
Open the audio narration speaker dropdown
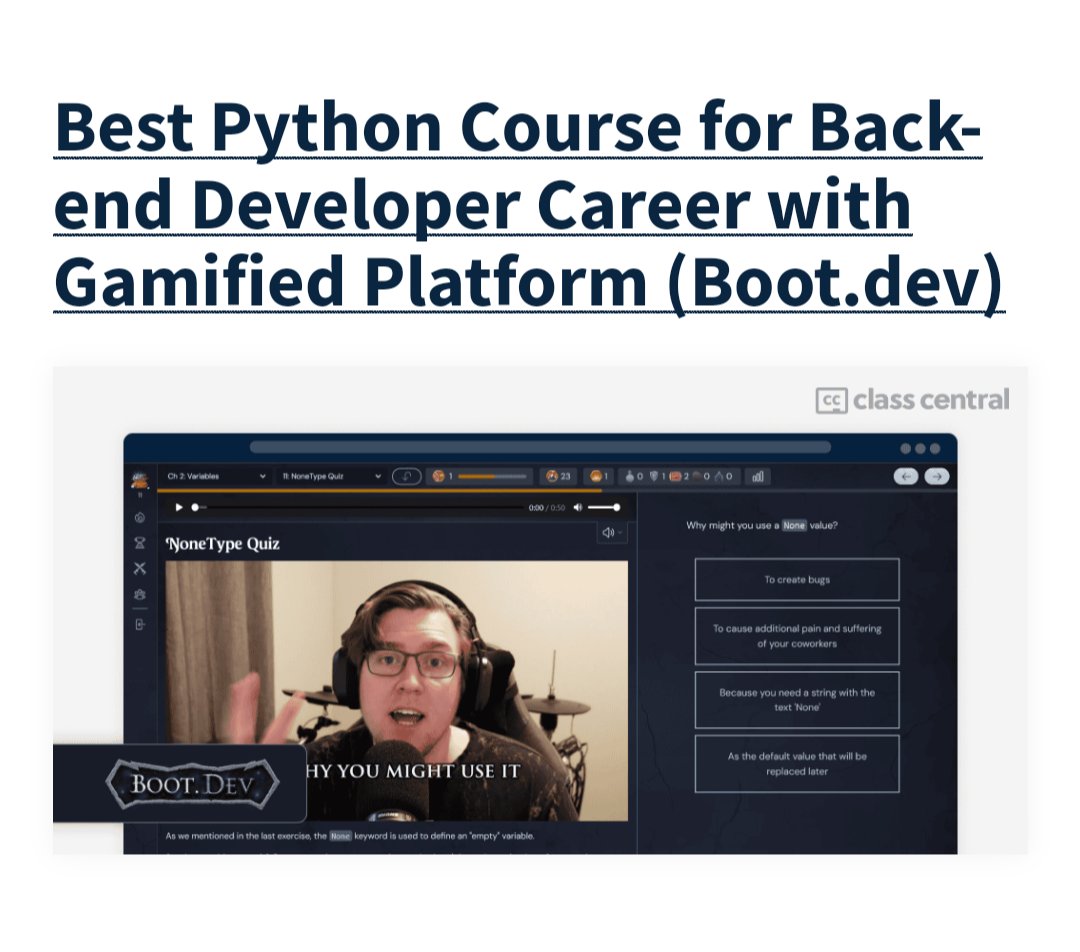[x=612, y=532]
